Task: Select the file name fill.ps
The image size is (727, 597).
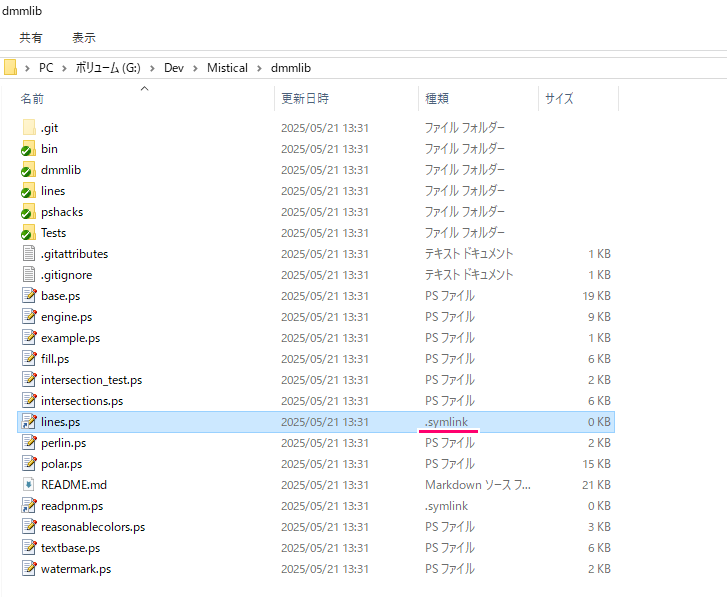Action: (55, 359)
